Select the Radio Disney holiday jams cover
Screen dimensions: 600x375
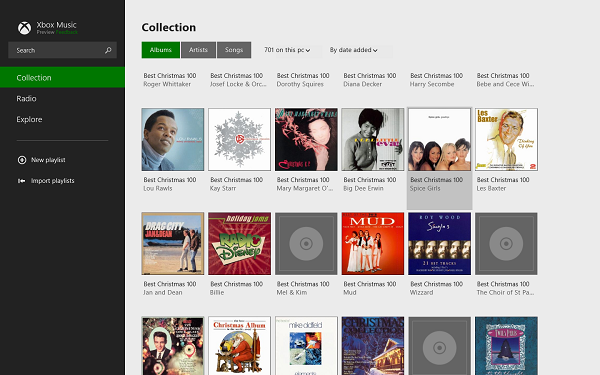coord(240,244)
